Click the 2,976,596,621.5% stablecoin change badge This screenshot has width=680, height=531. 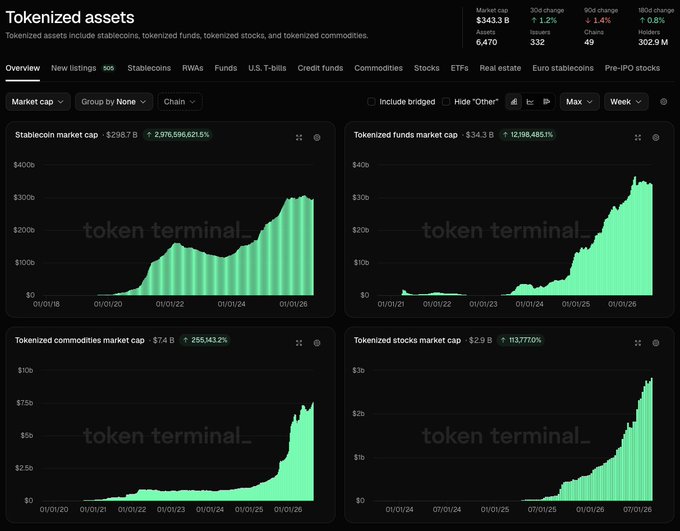tap(178, 135)
